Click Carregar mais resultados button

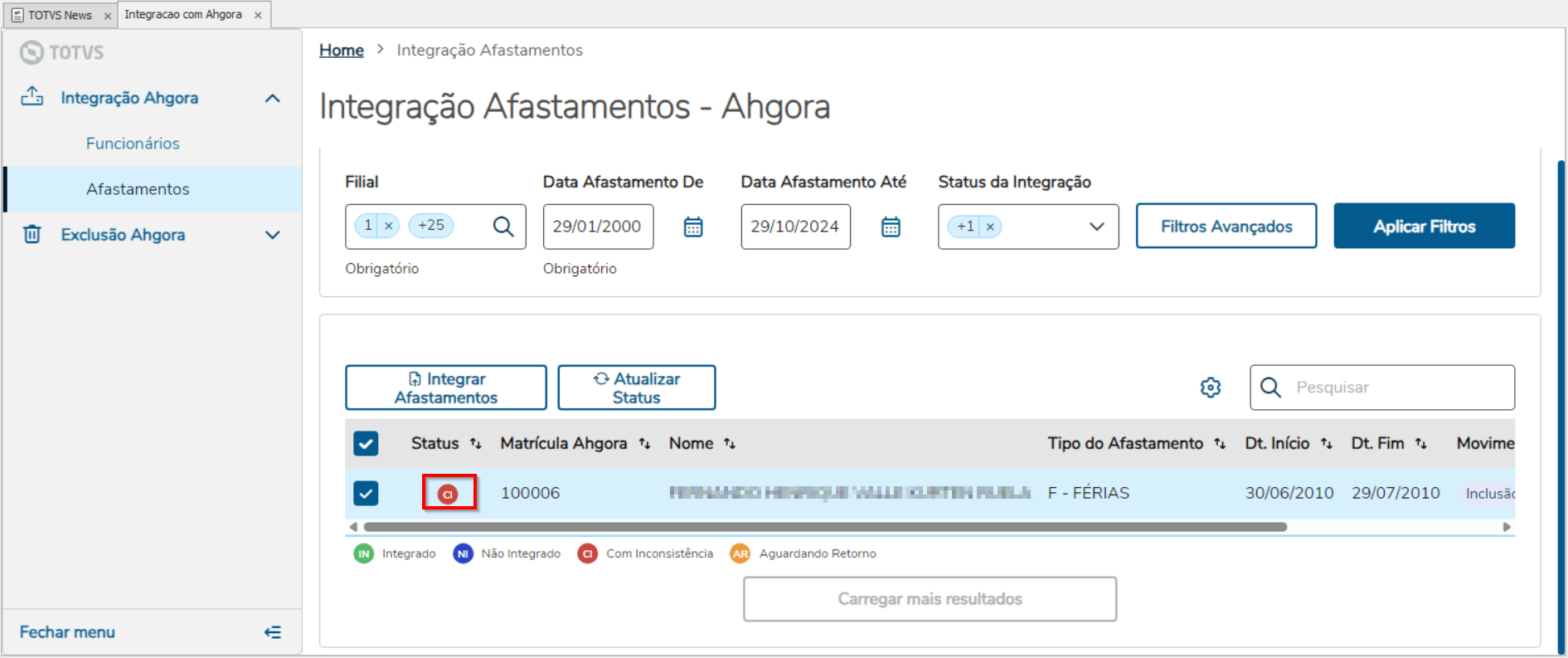click(x=930, y=599)
